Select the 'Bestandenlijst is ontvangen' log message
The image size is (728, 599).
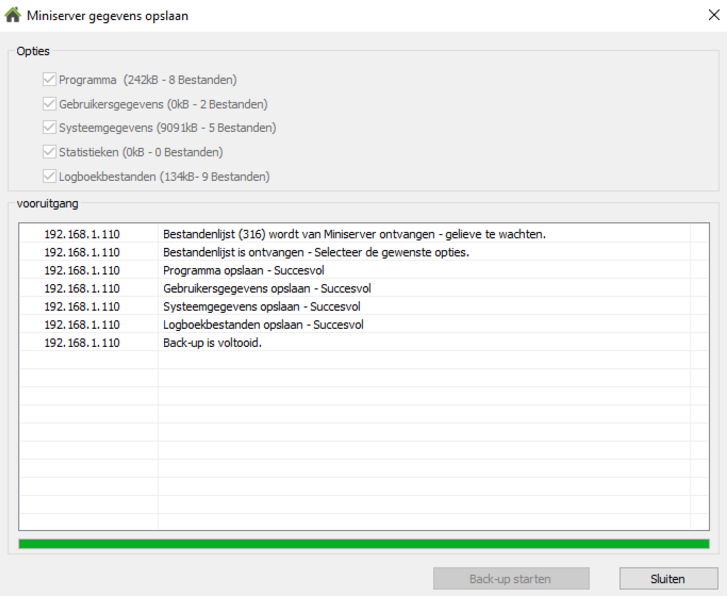point(315,252)
